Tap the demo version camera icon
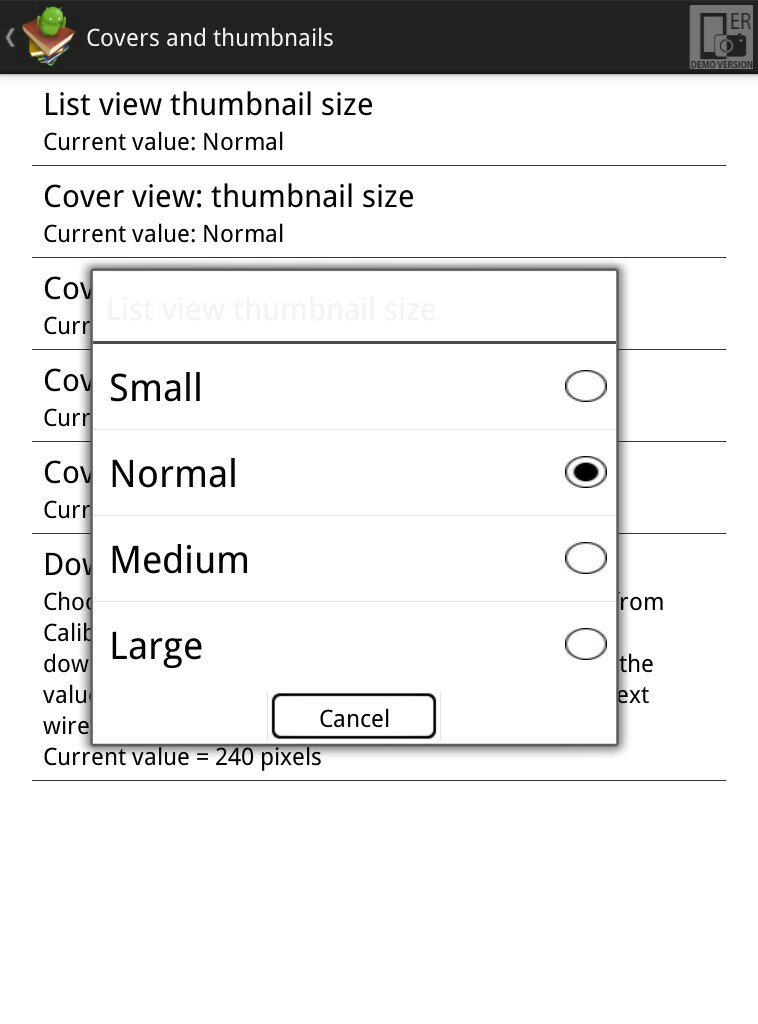Screen dimensions: 758x1024 721,38
